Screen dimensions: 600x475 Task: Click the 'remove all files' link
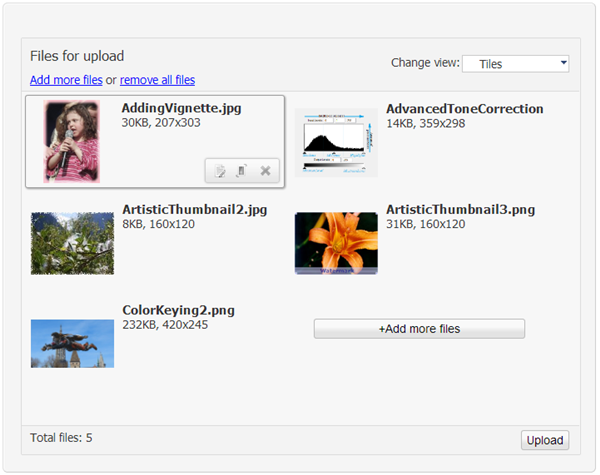click(x=157, y=80)
